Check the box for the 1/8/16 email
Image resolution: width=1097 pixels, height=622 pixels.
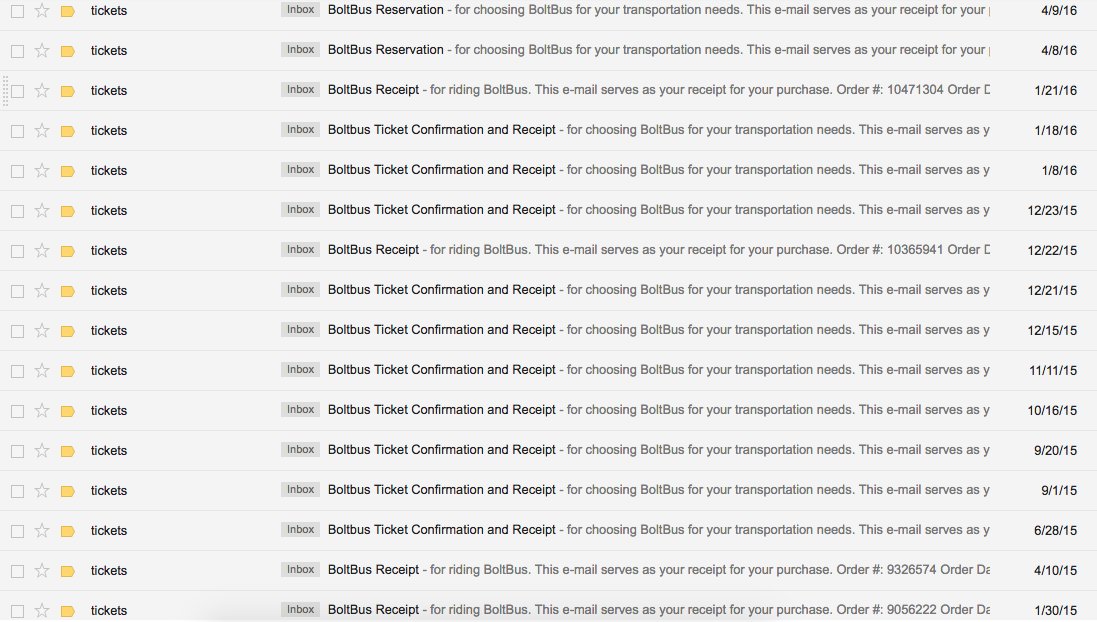click(17, 171)
